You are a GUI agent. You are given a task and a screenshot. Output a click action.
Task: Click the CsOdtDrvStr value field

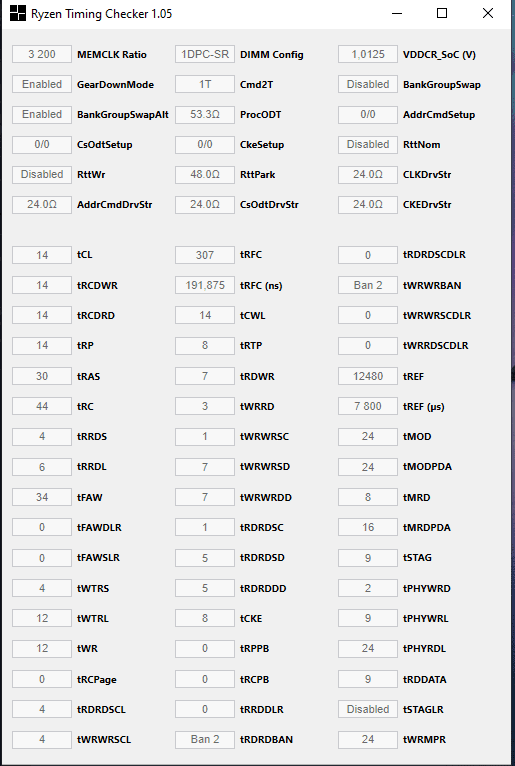pos(205,204)
